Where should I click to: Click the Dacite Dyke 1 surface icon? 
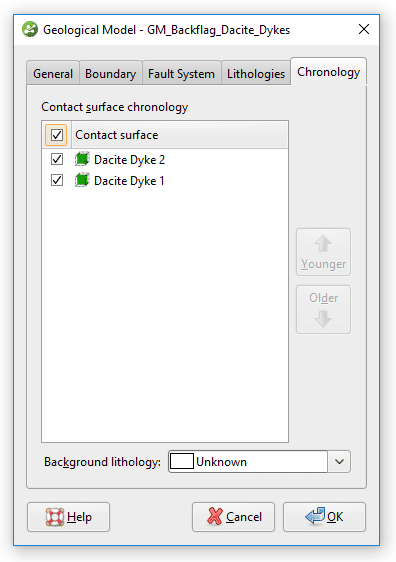coord(82,180)
